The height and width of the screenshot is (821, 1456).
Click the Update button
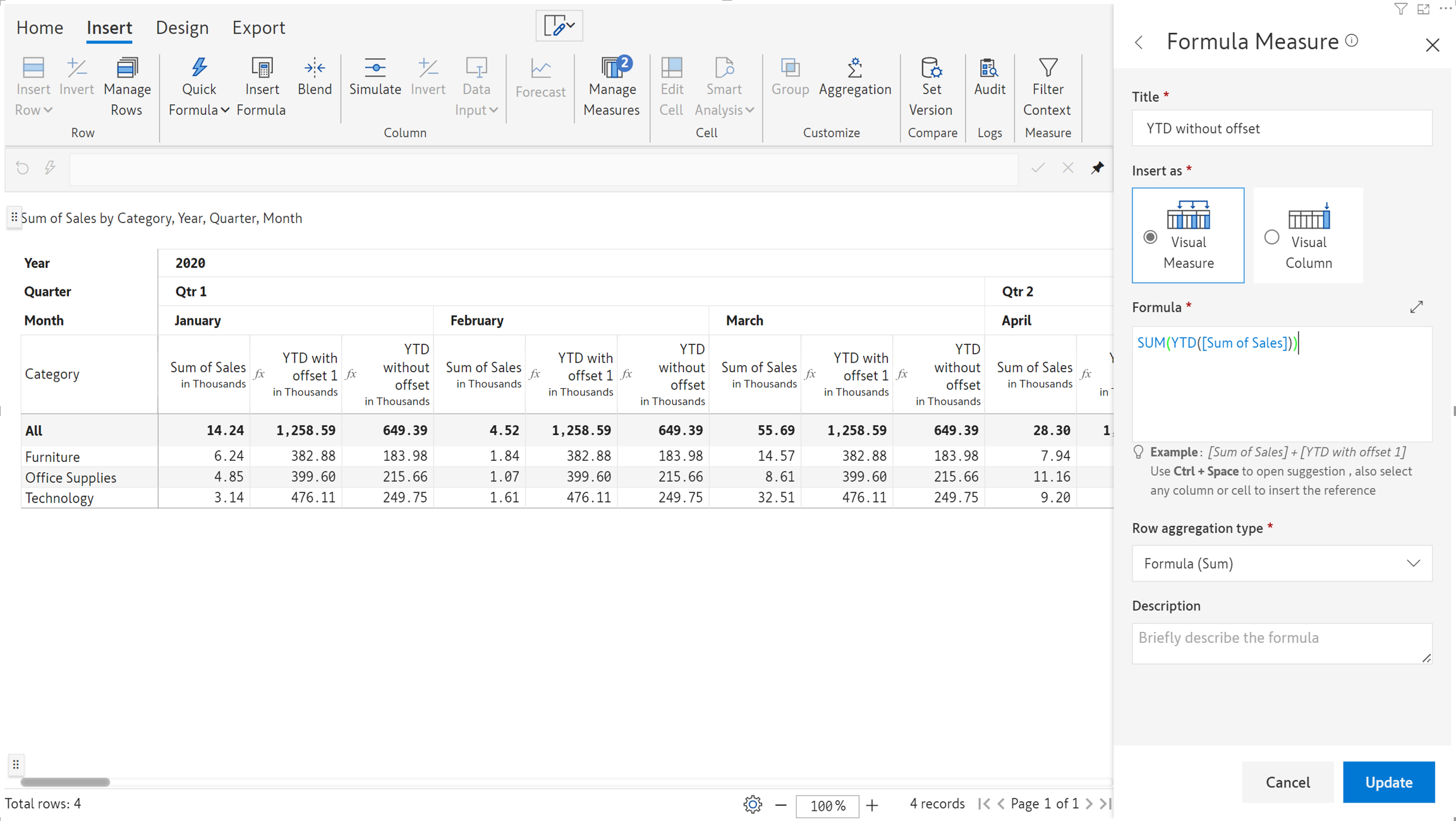[1388, 782]
